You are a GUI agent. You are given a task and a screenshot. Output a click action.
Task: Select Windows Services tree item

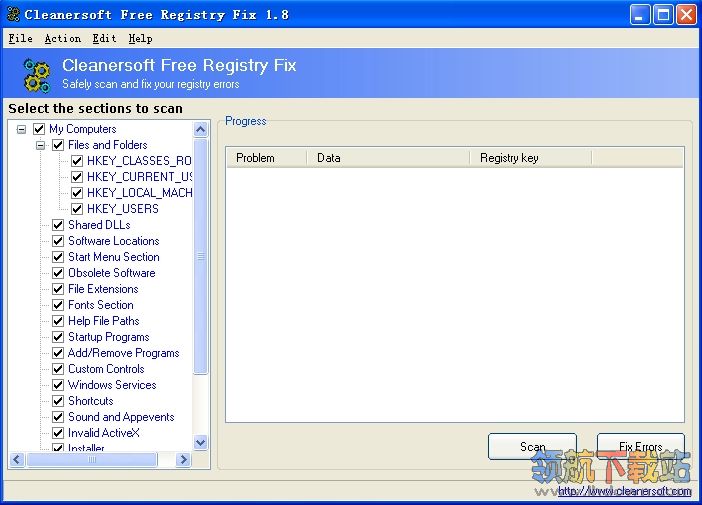(x=112, y=385)
